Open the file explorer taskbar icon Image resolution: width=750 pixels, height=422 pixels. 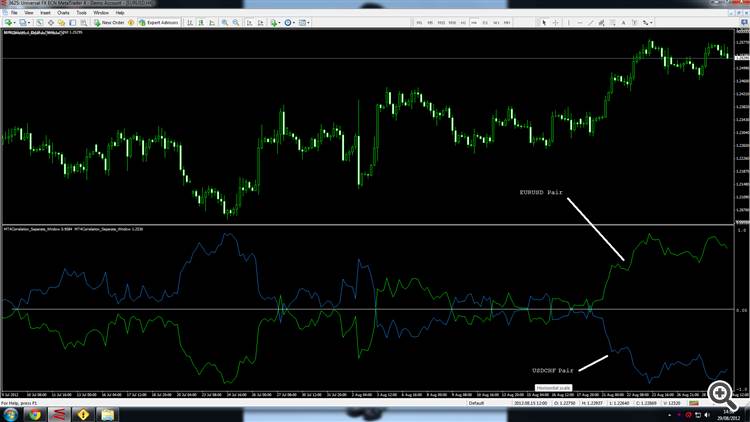[x=107, y=414]
